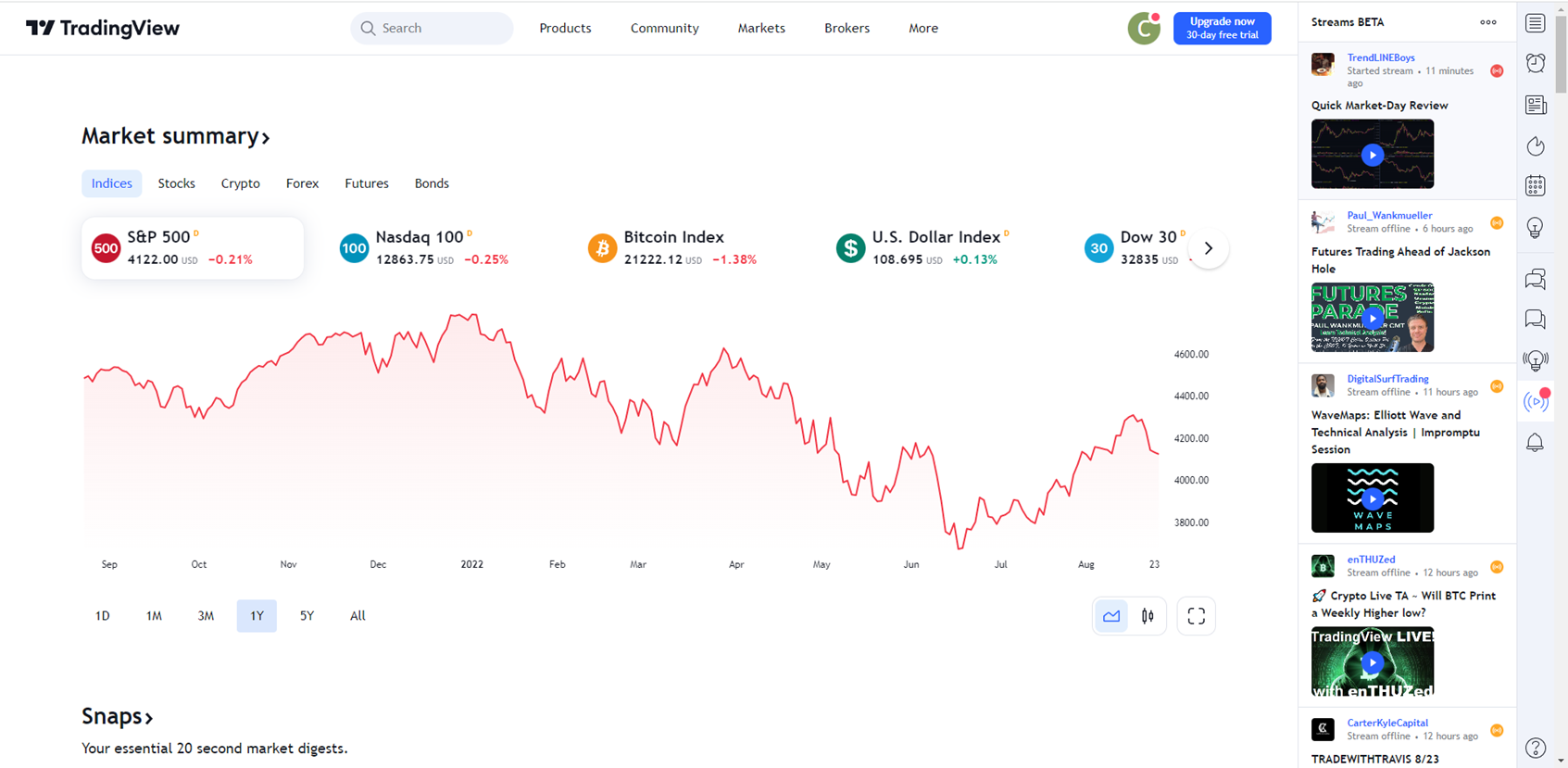
Task: Set chart range to All
Action: [x=358, y=616]
